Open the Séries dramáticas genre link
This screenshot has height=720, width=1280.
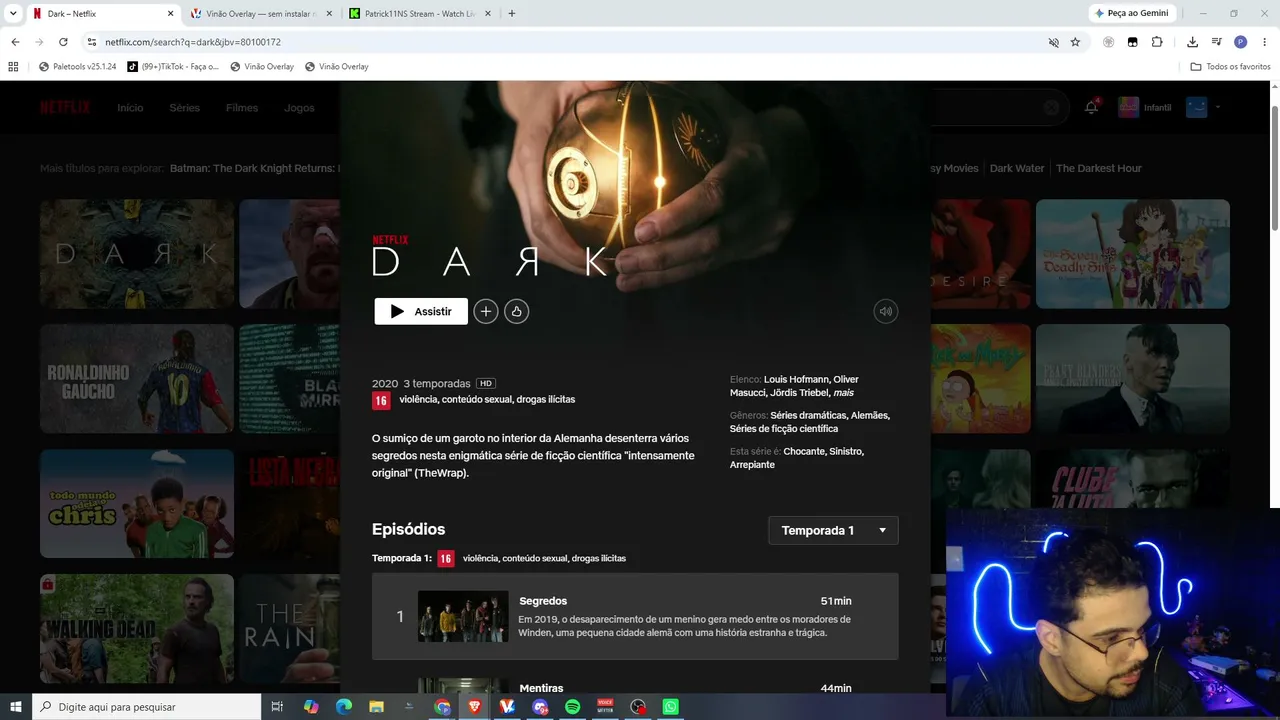[x=809, y=415]
